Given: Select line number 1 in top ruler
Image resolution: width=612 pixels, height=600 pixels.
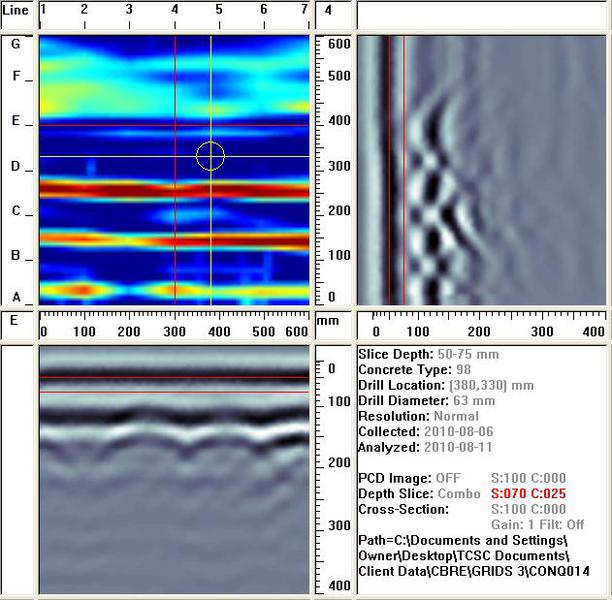Looking at the screenshot, I should 43,9.
